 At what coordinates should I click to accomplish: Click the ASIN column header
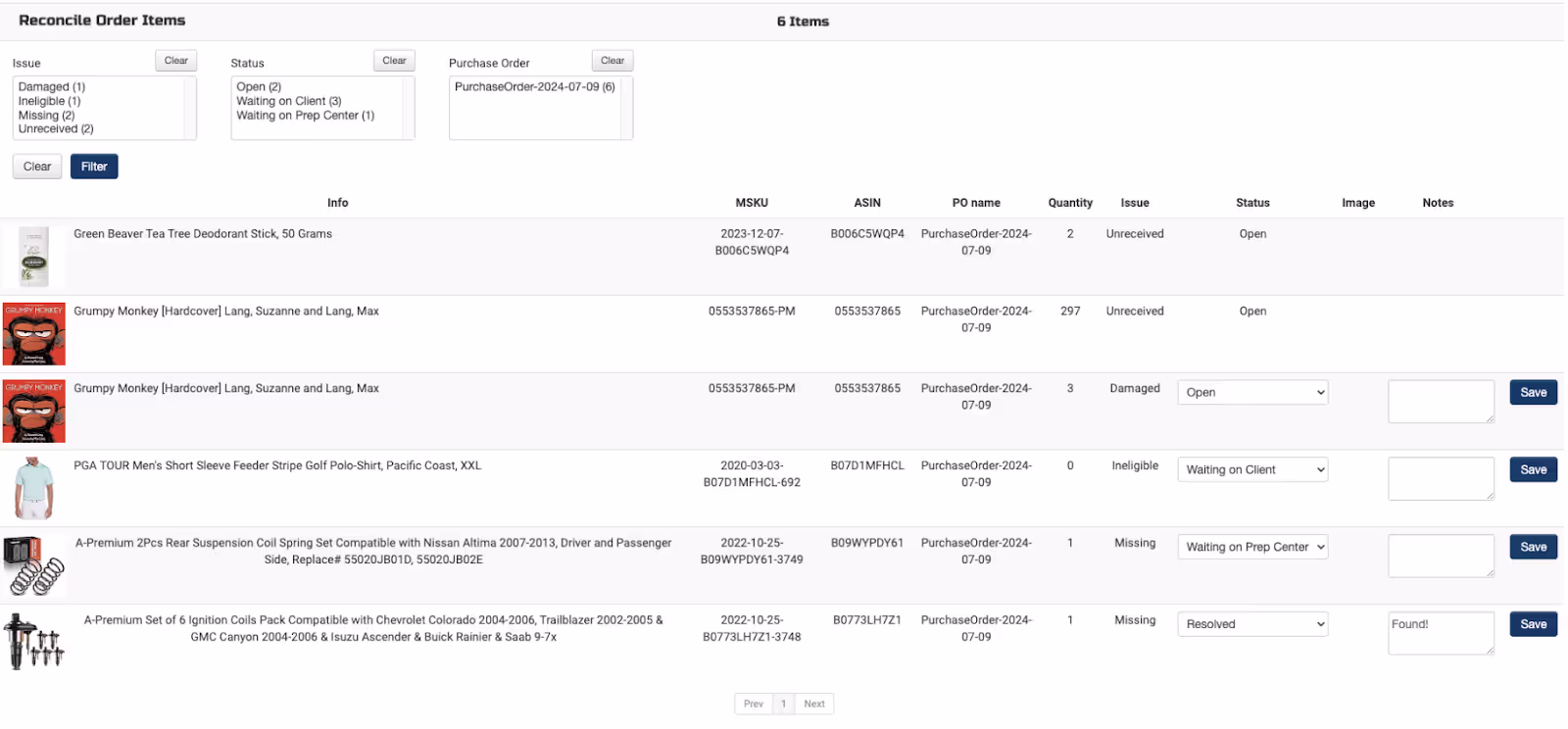click(867, 203)
